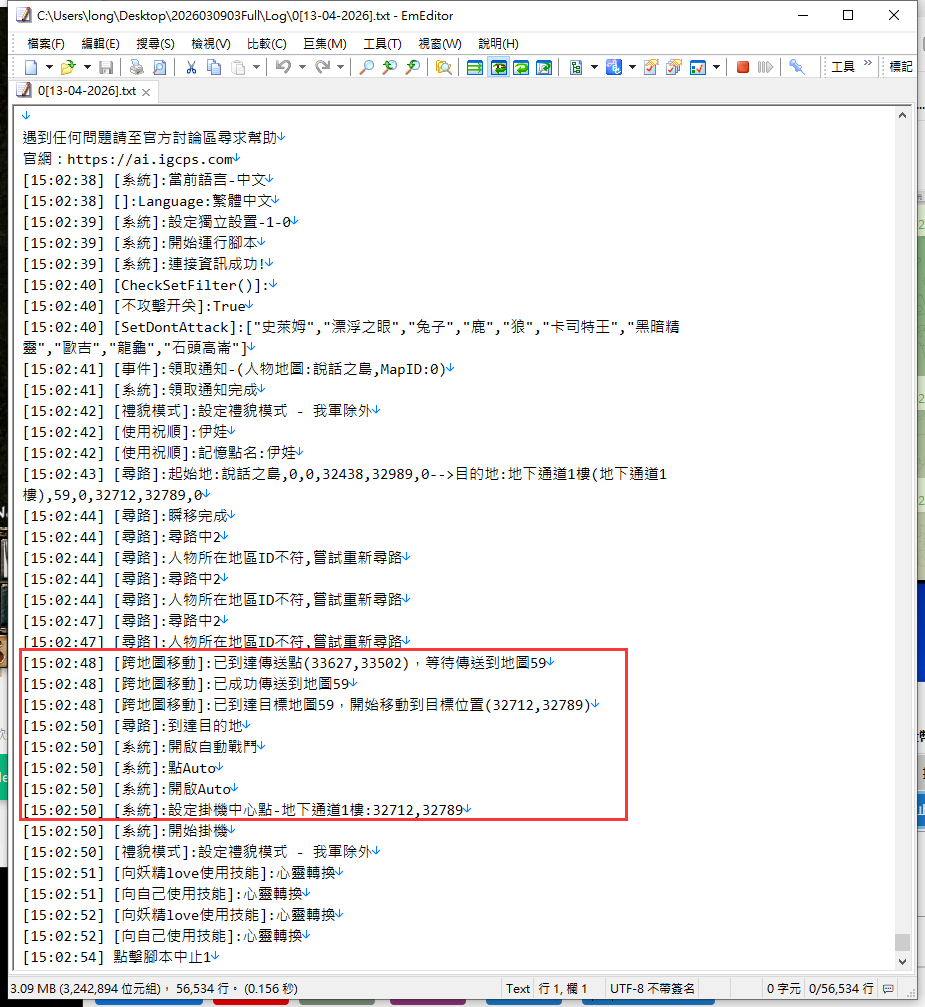Toggle Wrap by Characters mode
This screenshot has width=925, height=1007.
(x=498, y=67)
